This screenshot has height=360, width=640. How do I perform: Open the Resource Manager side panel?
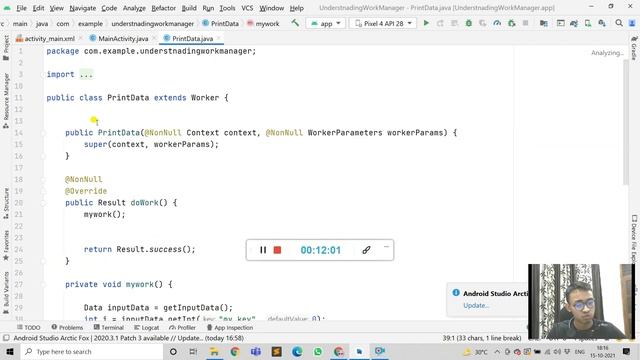tap(6, 100)
